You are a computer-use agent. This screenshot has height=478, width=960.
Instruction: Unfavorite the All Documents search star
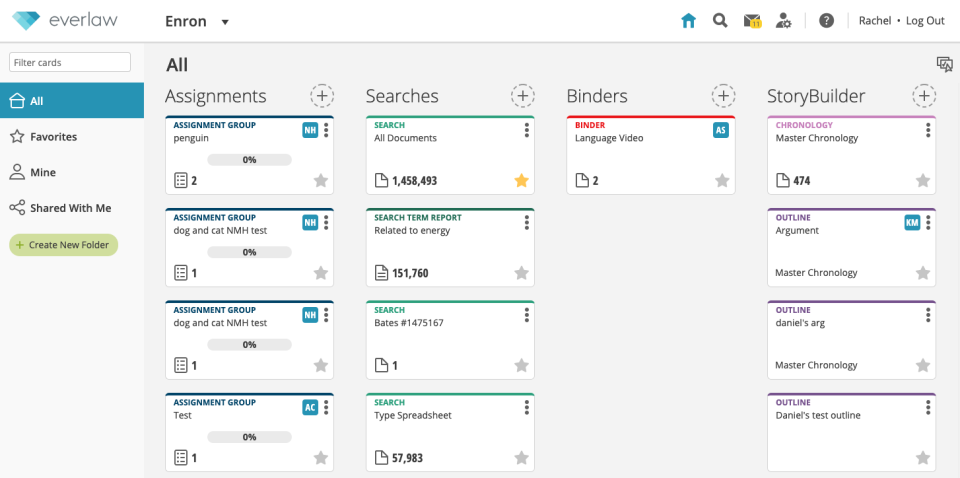pos(521,181)
